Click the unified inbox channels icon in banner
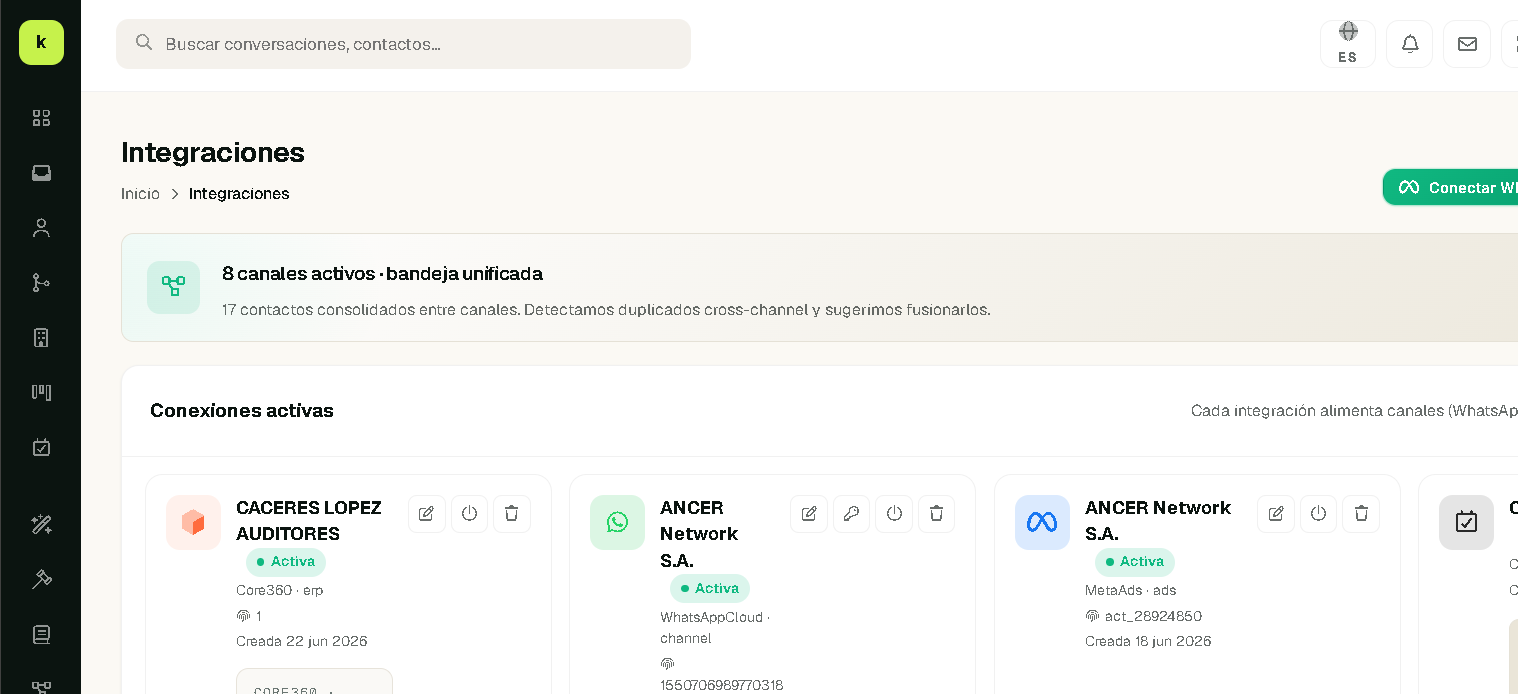Image resolution: width=1518 pixels, height=694 pixels. 173,287
